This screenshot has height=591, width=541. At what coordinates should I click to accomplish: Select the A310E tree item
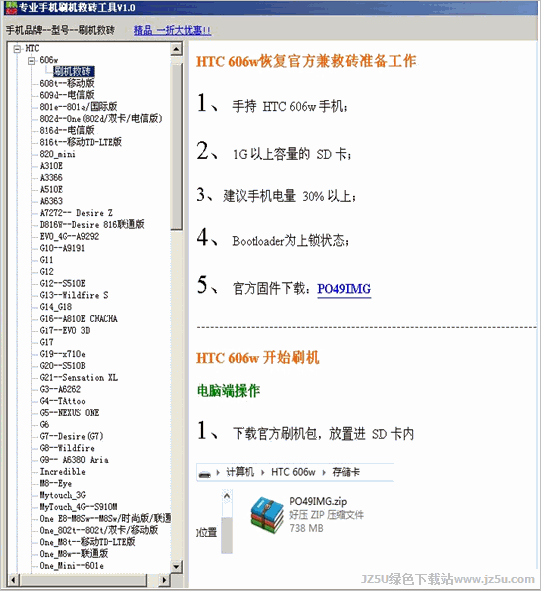[51, 166]
